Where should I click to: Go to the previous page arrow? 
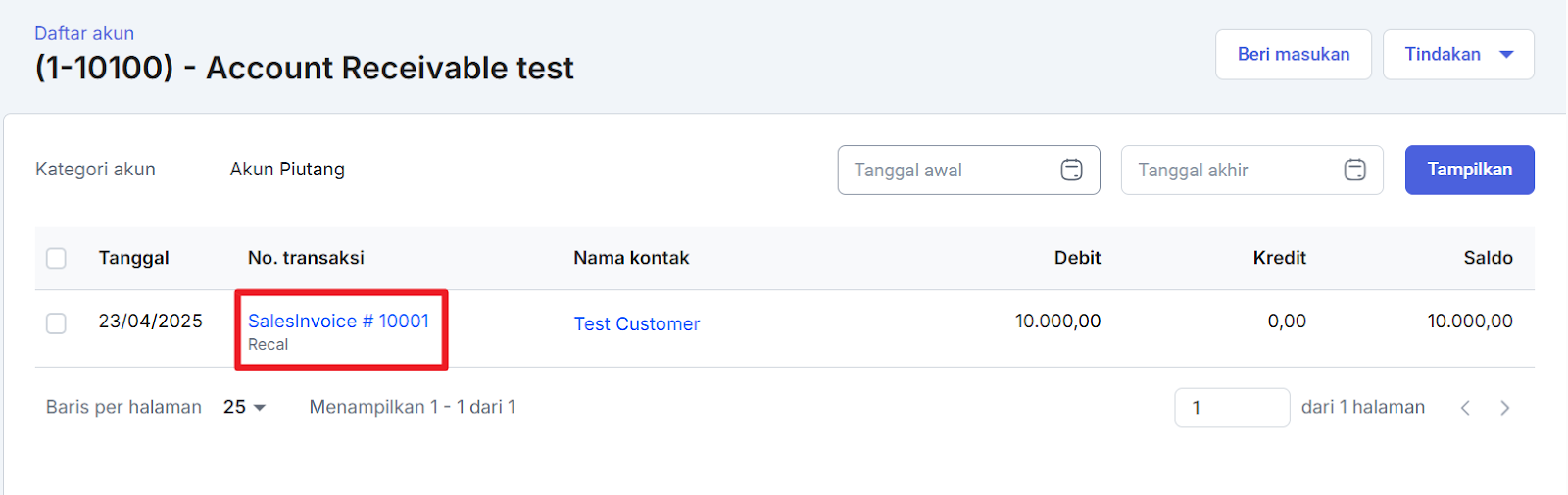(x=1465, y=408)
